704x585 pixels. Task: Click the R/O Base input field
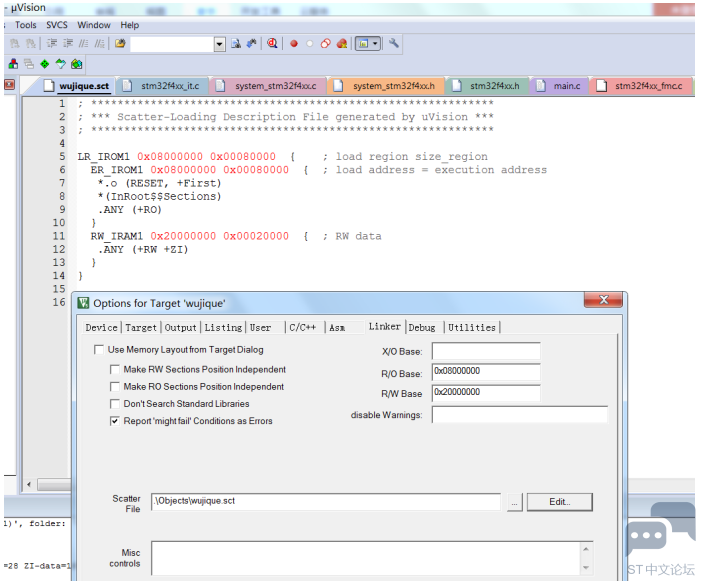(x=486, y=372)
